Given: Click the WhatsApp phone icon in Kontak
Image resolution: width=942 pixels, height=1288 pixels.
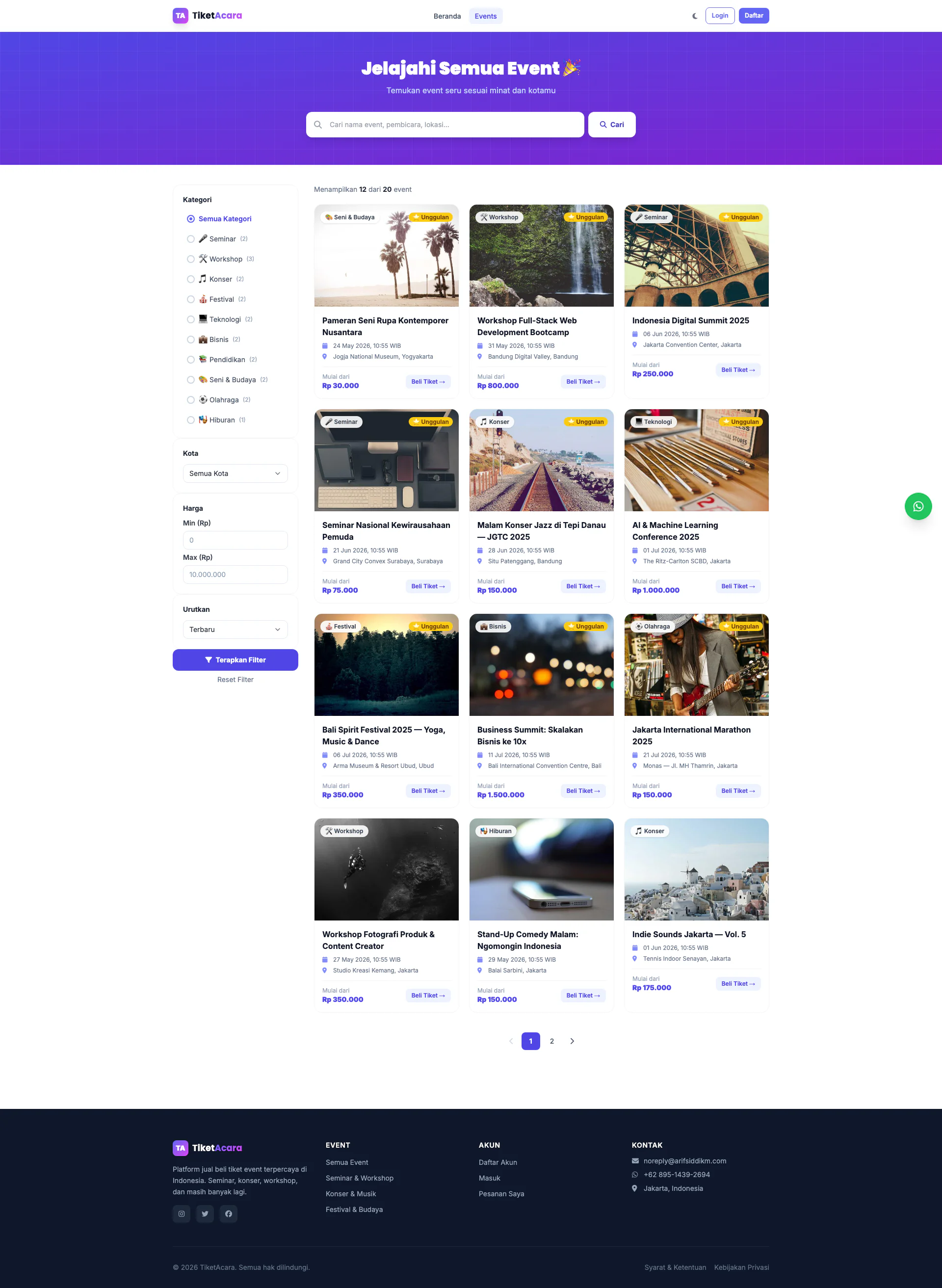Looking at the screenshot, I should (x=635, y=1174).
